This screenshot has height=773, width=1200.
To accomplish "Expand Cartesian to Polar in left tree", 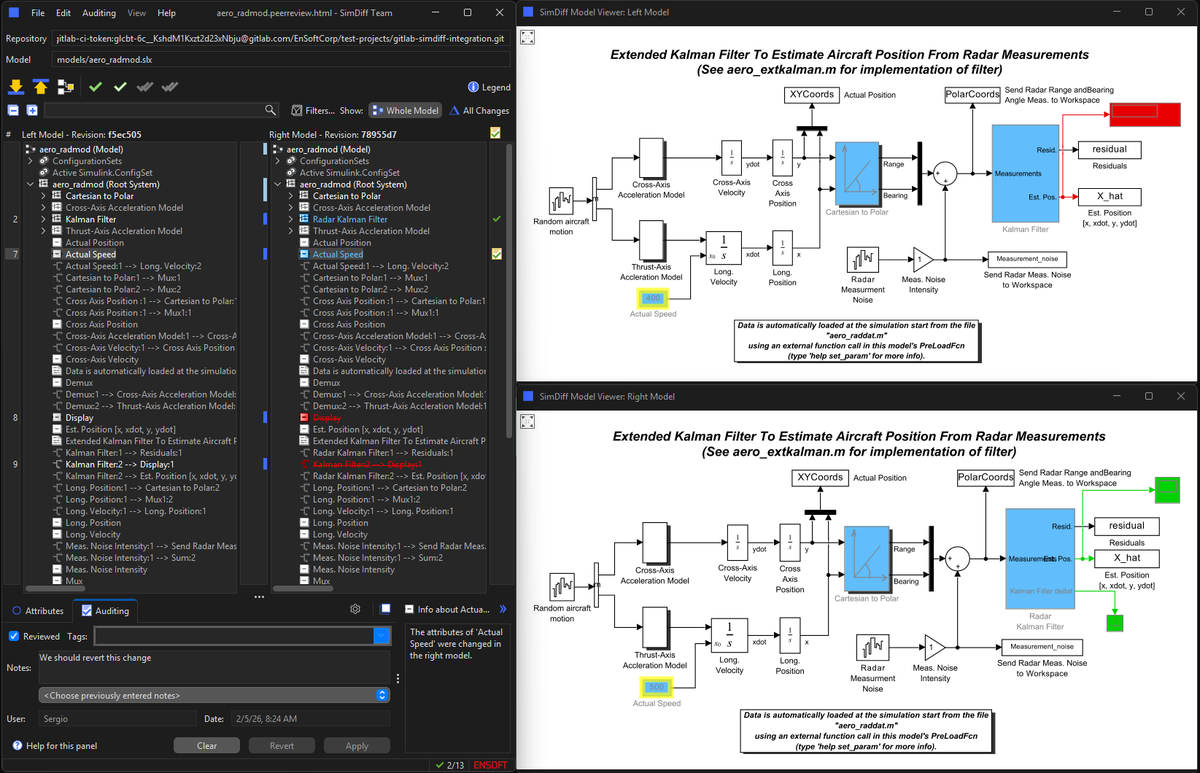I will [43, 196].
